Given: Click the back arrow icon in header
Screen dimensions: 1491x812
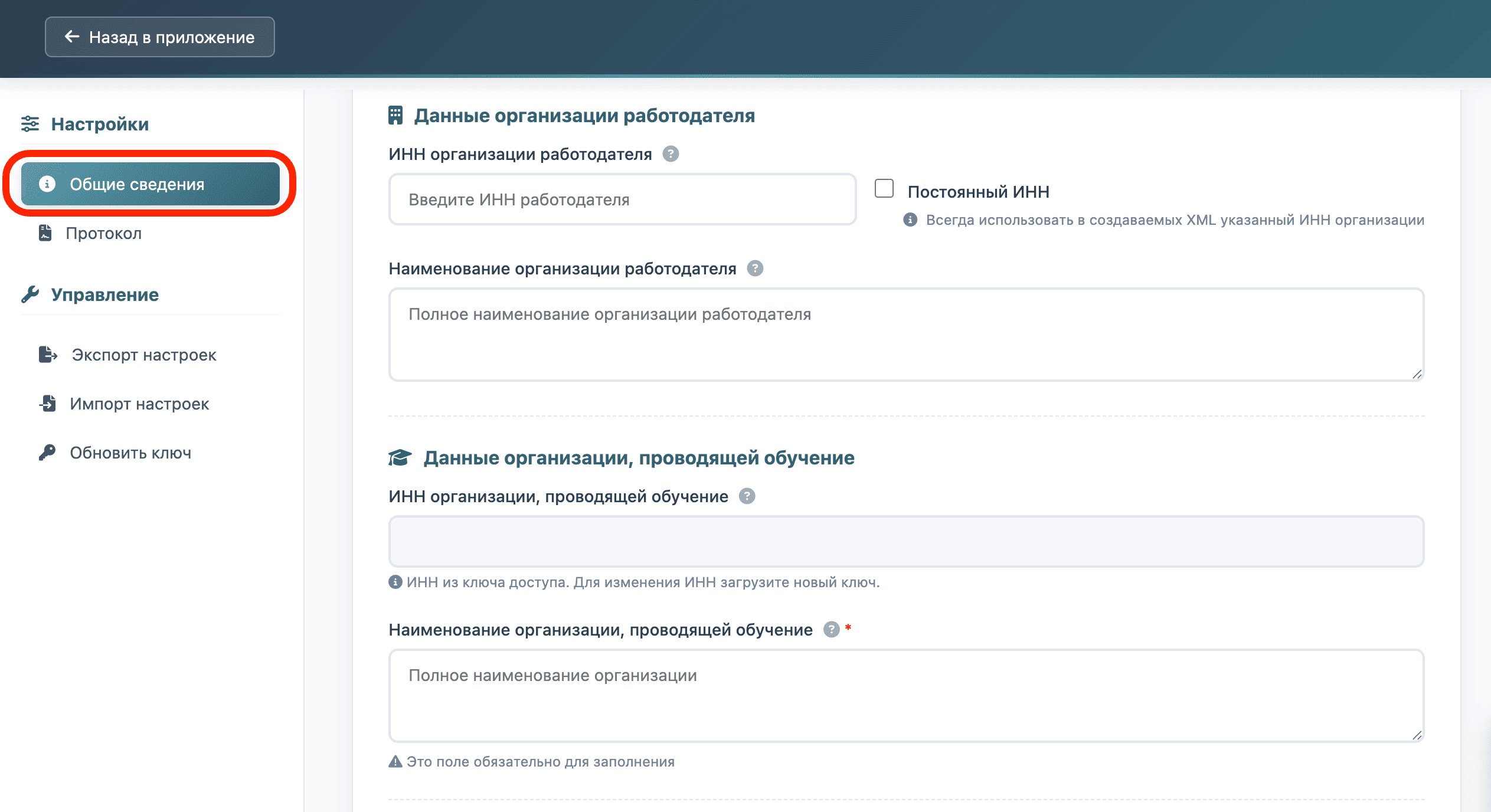Looking at the screenshot, I should click(72, 37).
